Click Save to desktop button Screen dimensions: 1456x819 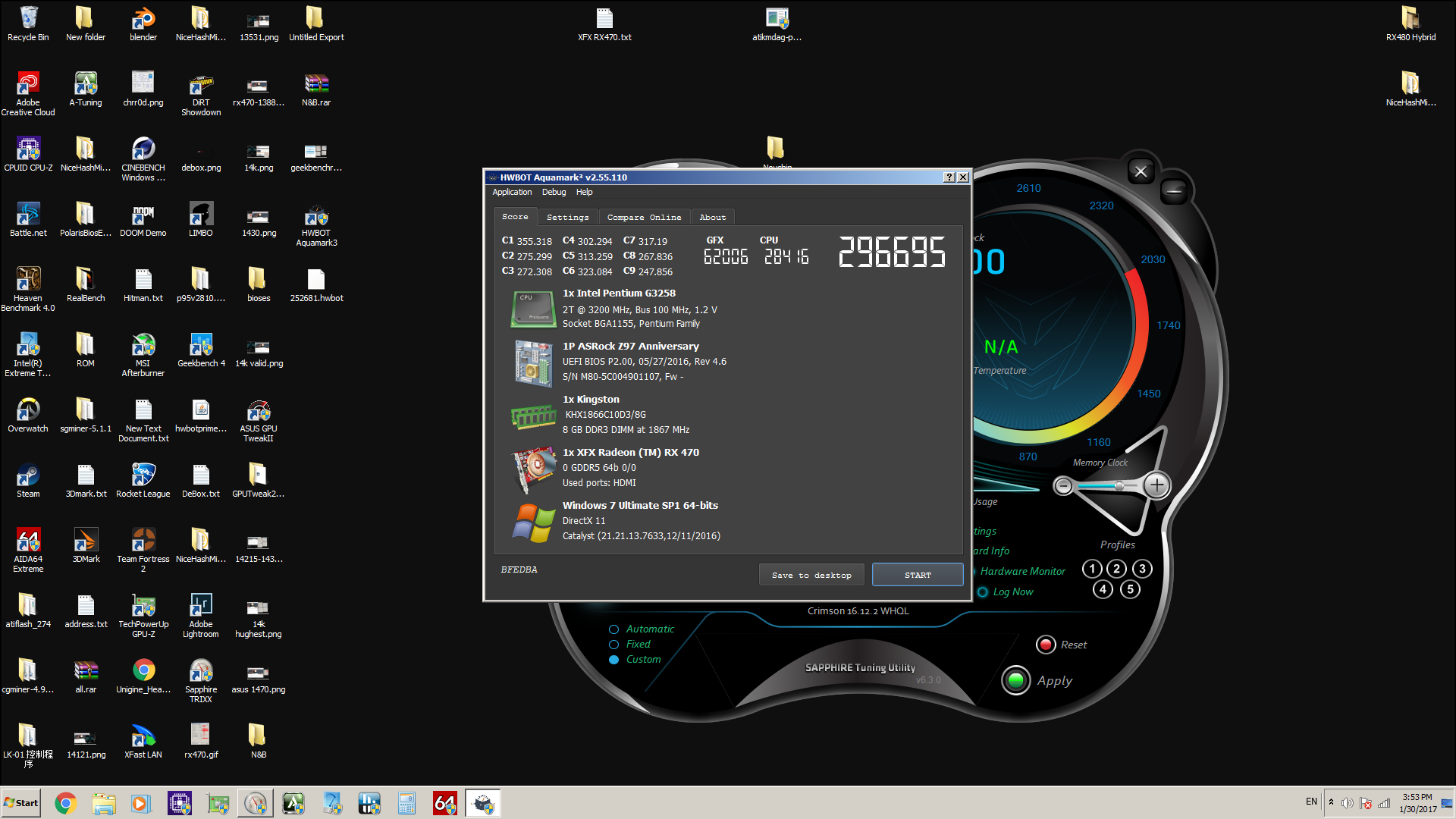811,575
